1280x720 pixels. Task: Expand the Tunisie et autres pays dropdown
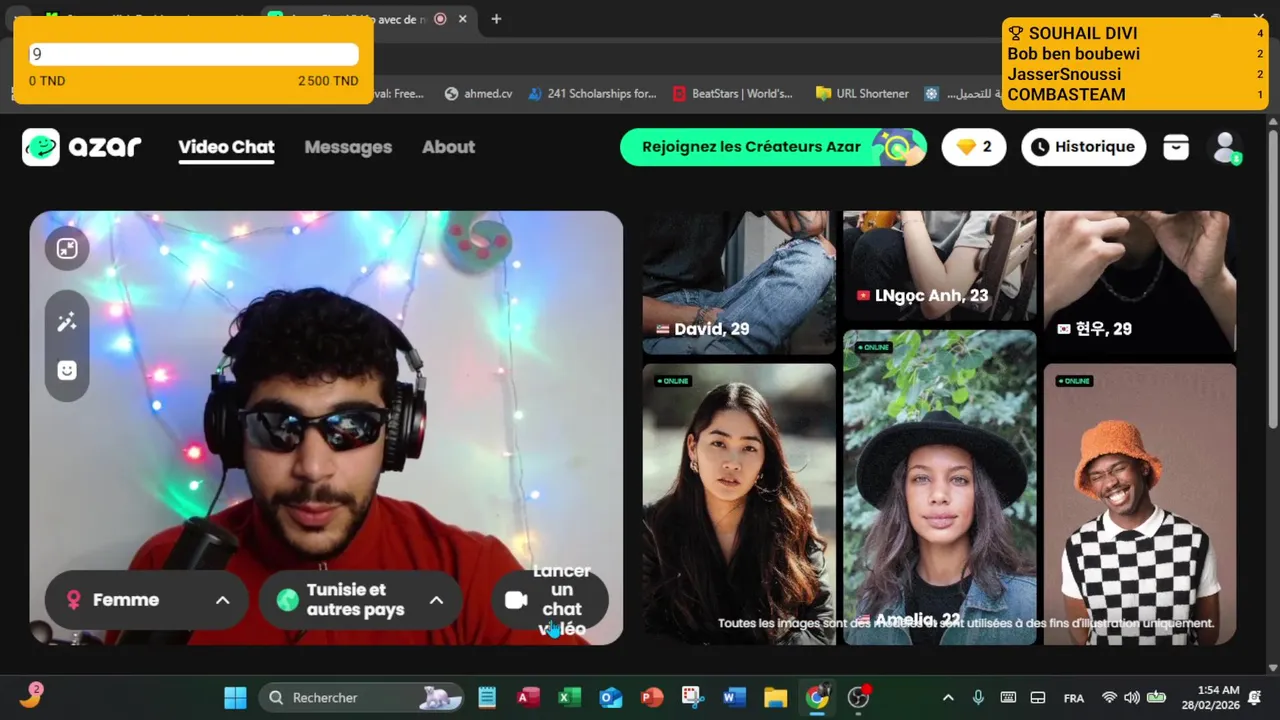click(x=361, y=600)
